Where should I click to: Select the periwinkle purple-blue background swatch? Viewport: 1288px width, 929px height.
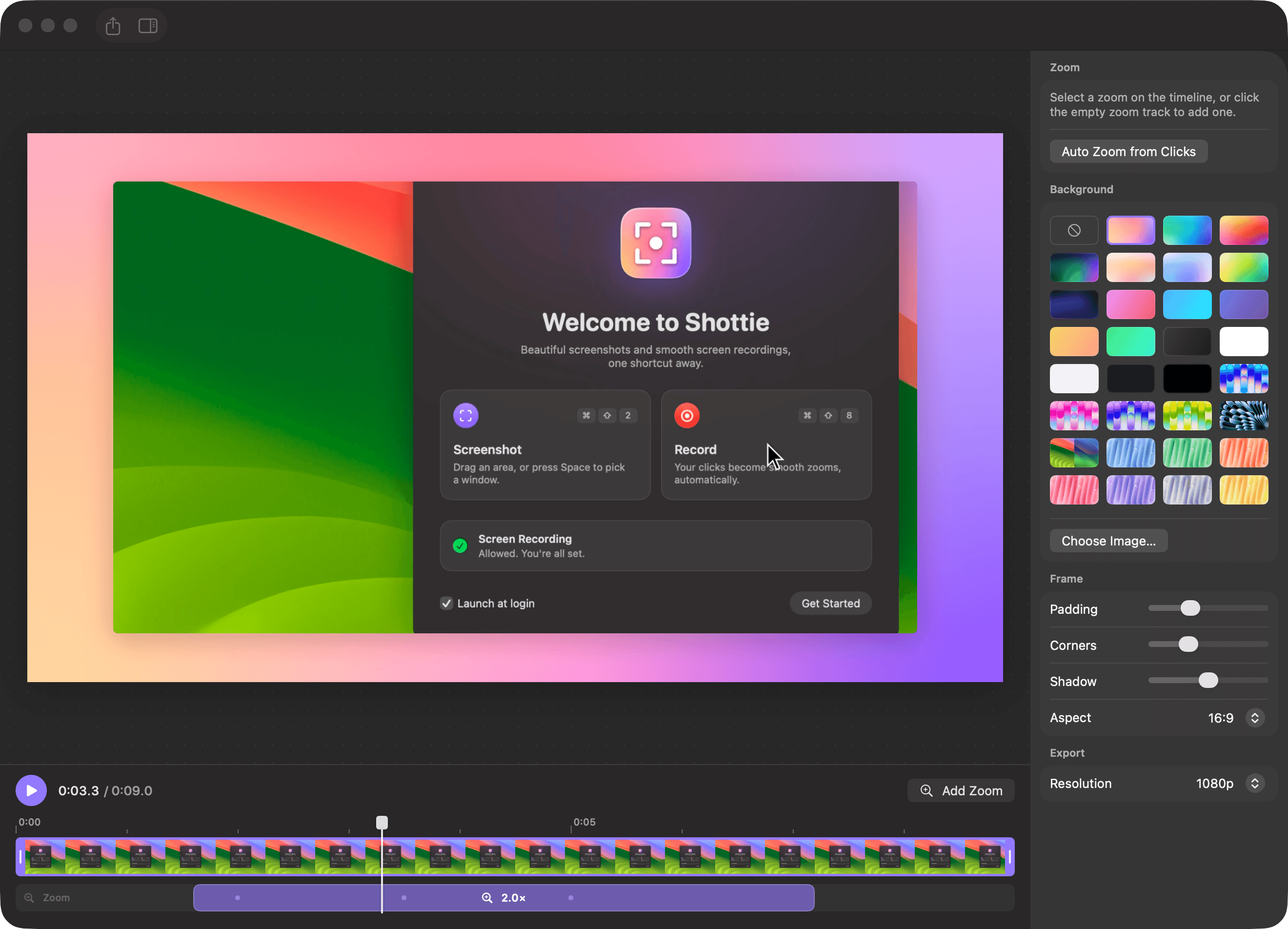point(1244,304)
